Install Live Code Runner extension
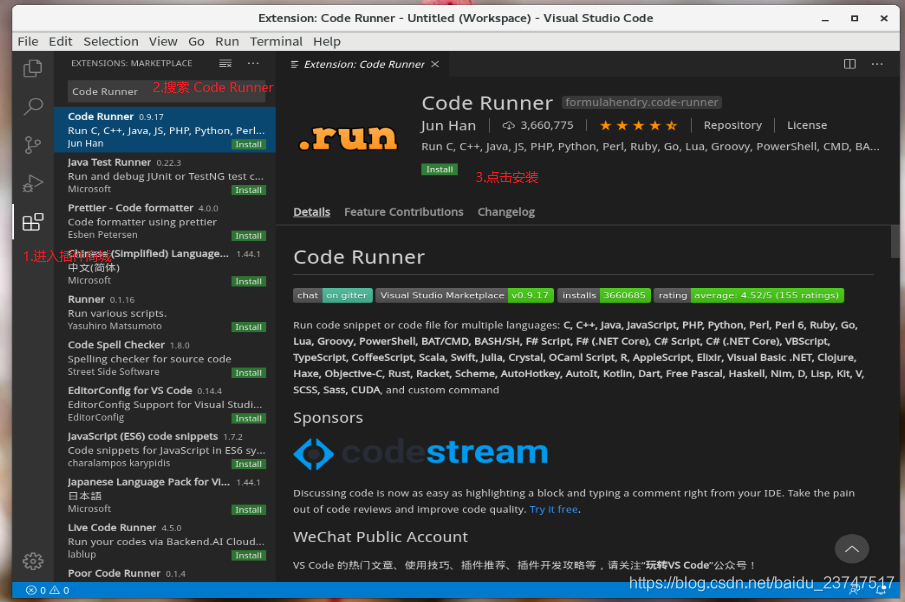905x602 pixels. (x=248, y=555)
